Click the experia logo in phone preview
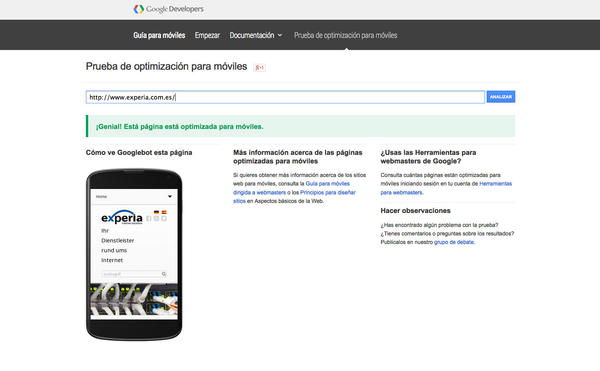 click(x=122, y=217)
